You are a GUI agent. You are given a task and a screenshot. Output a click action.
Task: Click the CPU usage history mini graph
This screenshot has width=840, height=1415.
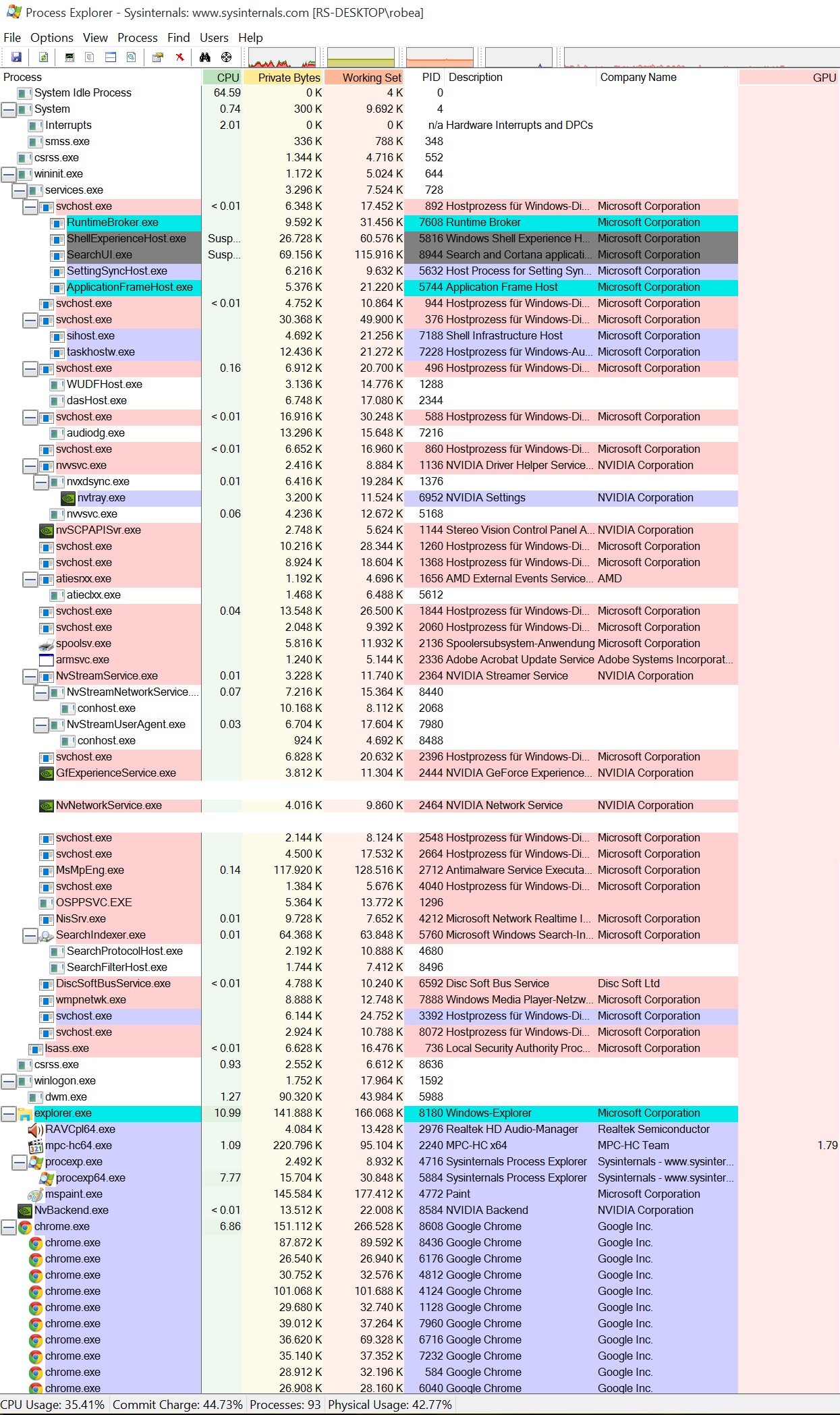click(x=282, y=57)
